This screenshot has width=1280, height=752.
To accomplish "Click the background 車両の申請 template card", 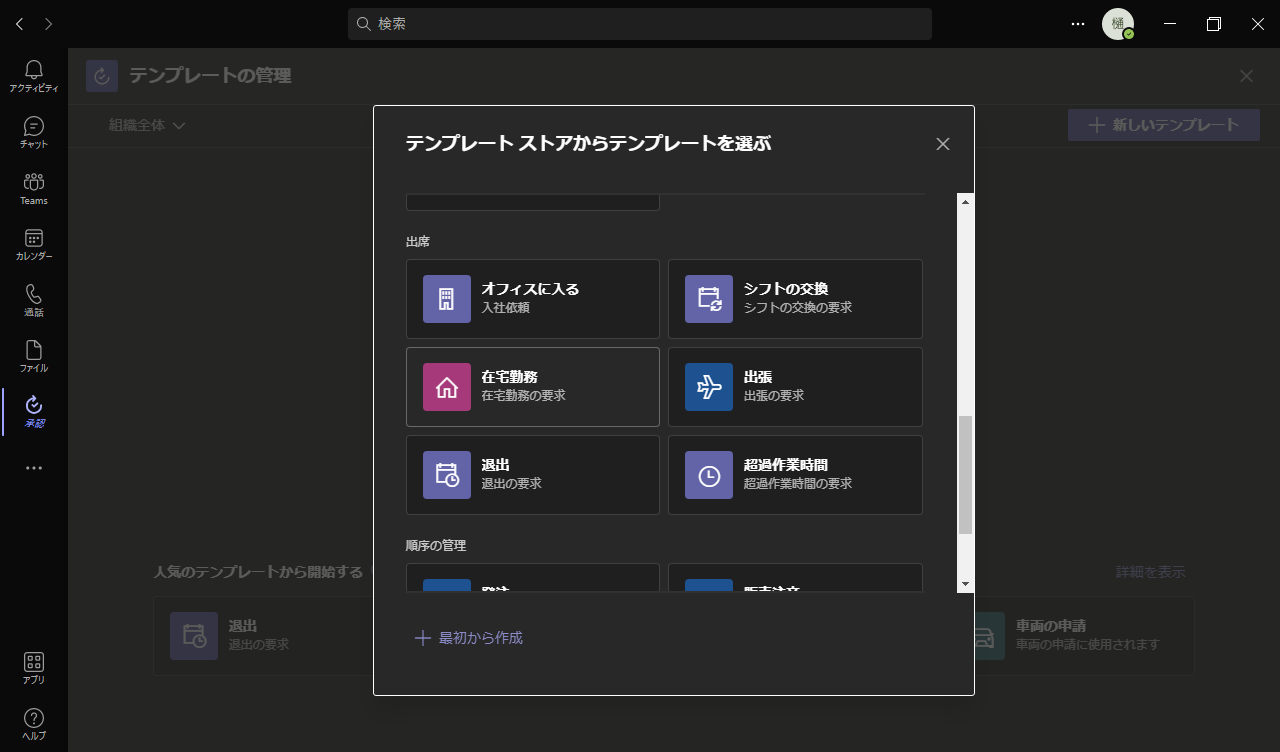I will pyautogui.click(x=1083, y=635).
